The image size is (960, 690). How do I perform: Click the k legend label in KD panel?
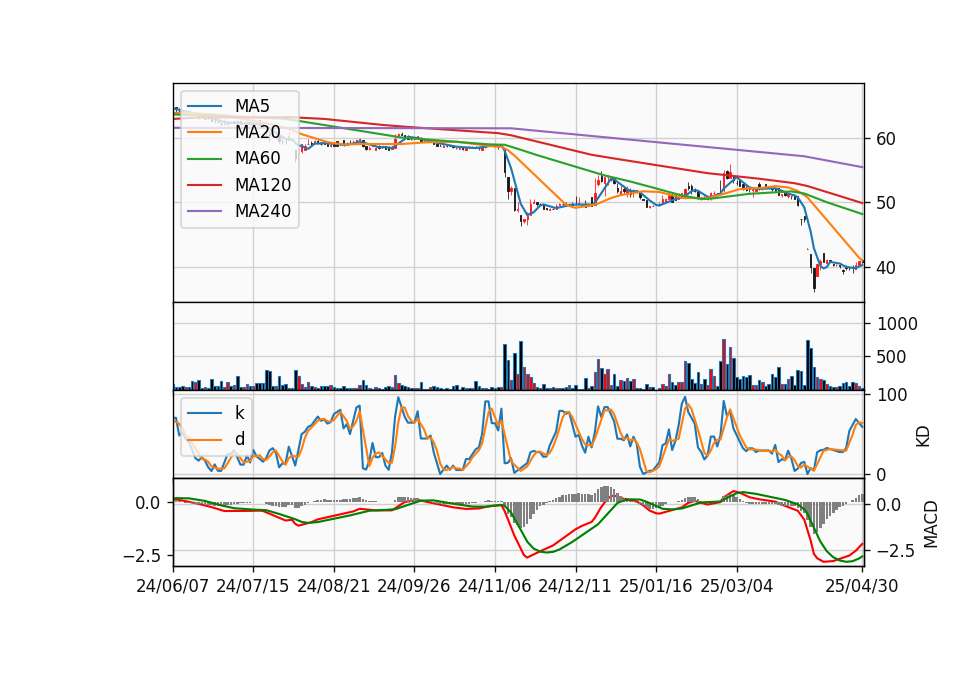coord(239,413)
